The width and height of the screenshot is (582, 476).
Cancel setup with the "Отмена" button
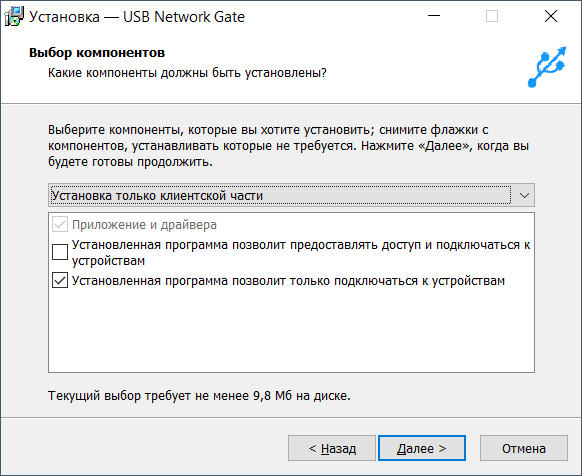pyautogui.click(x=524, y=448)
